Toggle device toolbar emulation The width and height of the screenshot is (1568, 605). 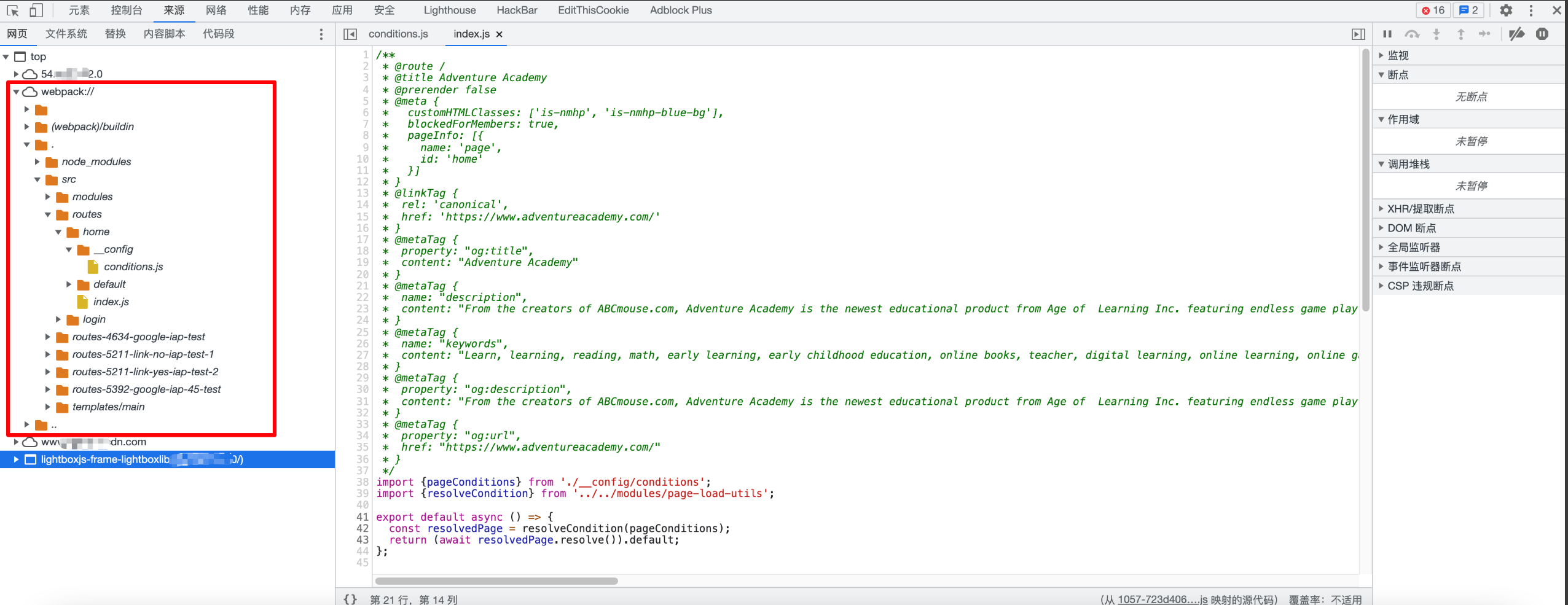[x=36, y=10]
